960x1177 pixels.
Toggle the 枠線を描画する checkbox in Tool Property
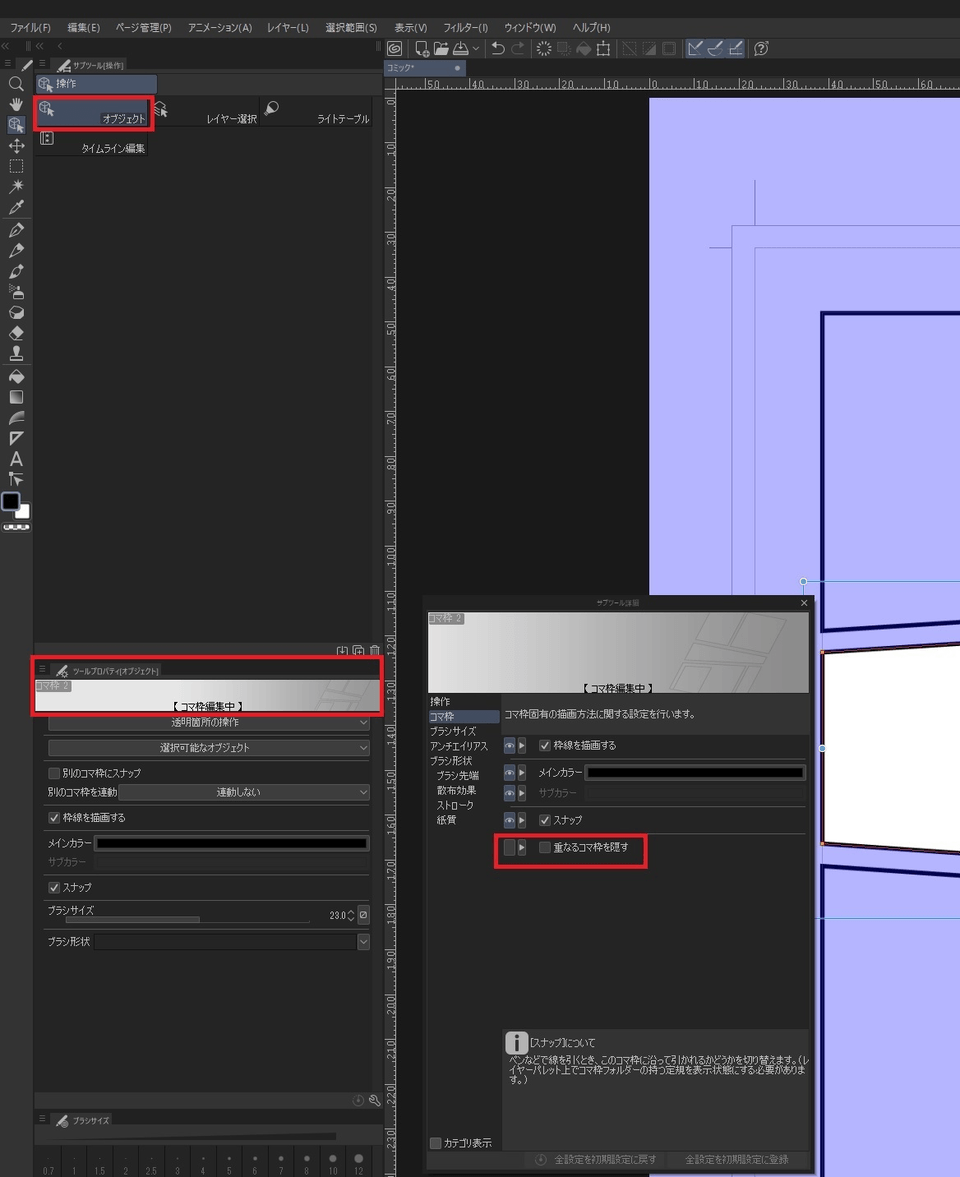point(53,817)
